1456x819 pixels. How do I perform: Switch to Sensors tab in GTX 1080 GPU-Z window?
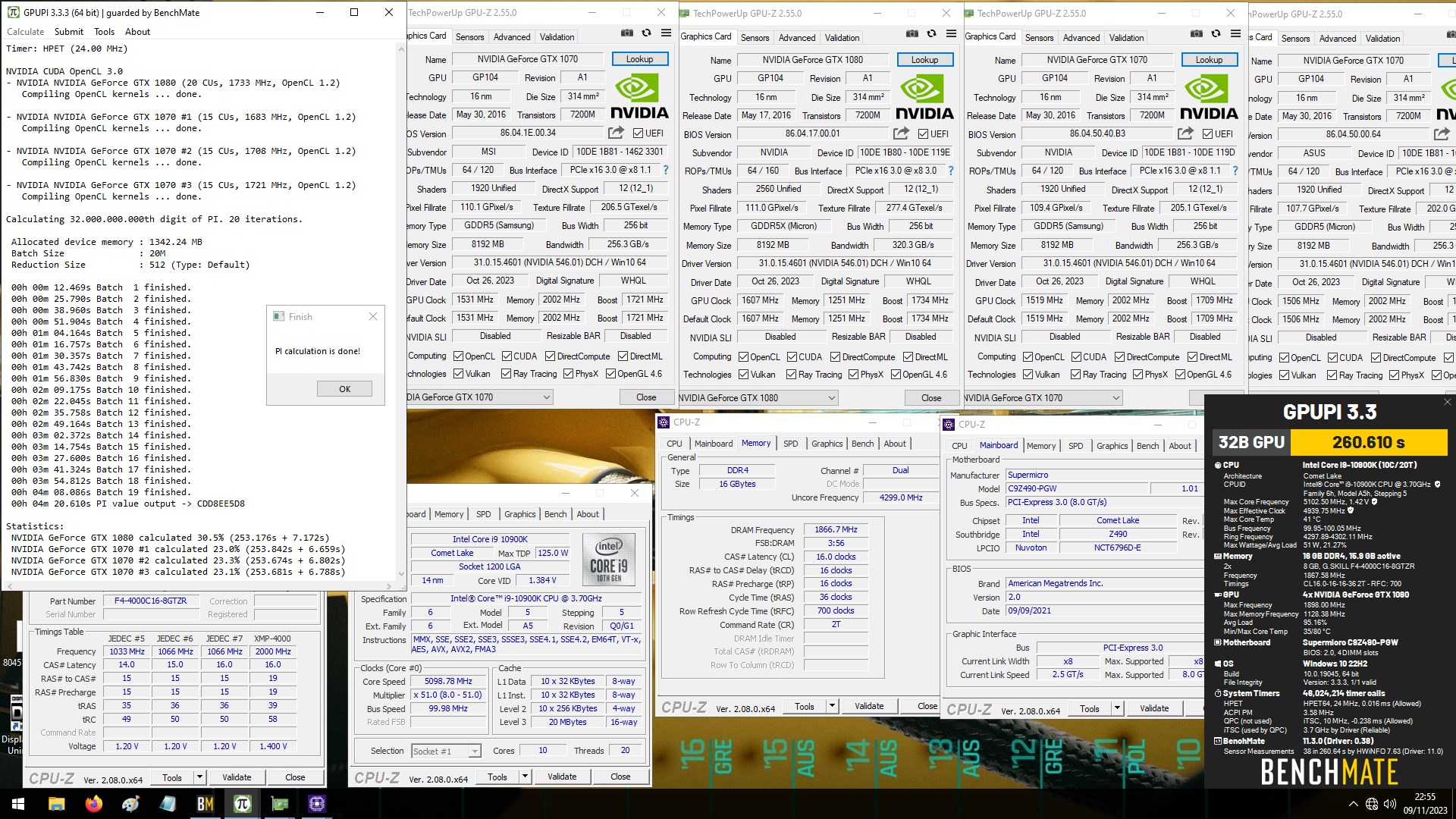pyautogui.click(x=755, y=37)
